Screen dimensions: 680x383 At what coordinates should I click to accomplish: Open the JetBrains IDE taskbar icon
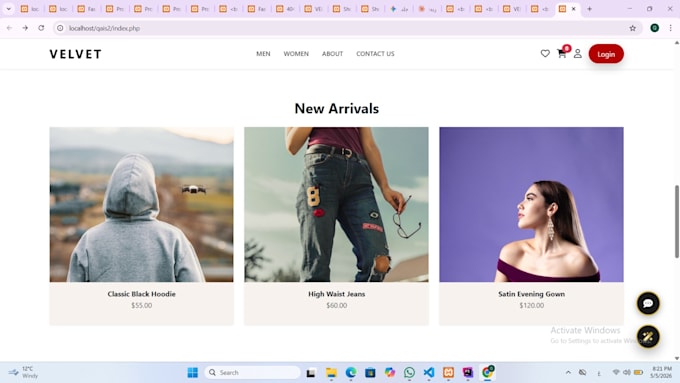[468, 373]
